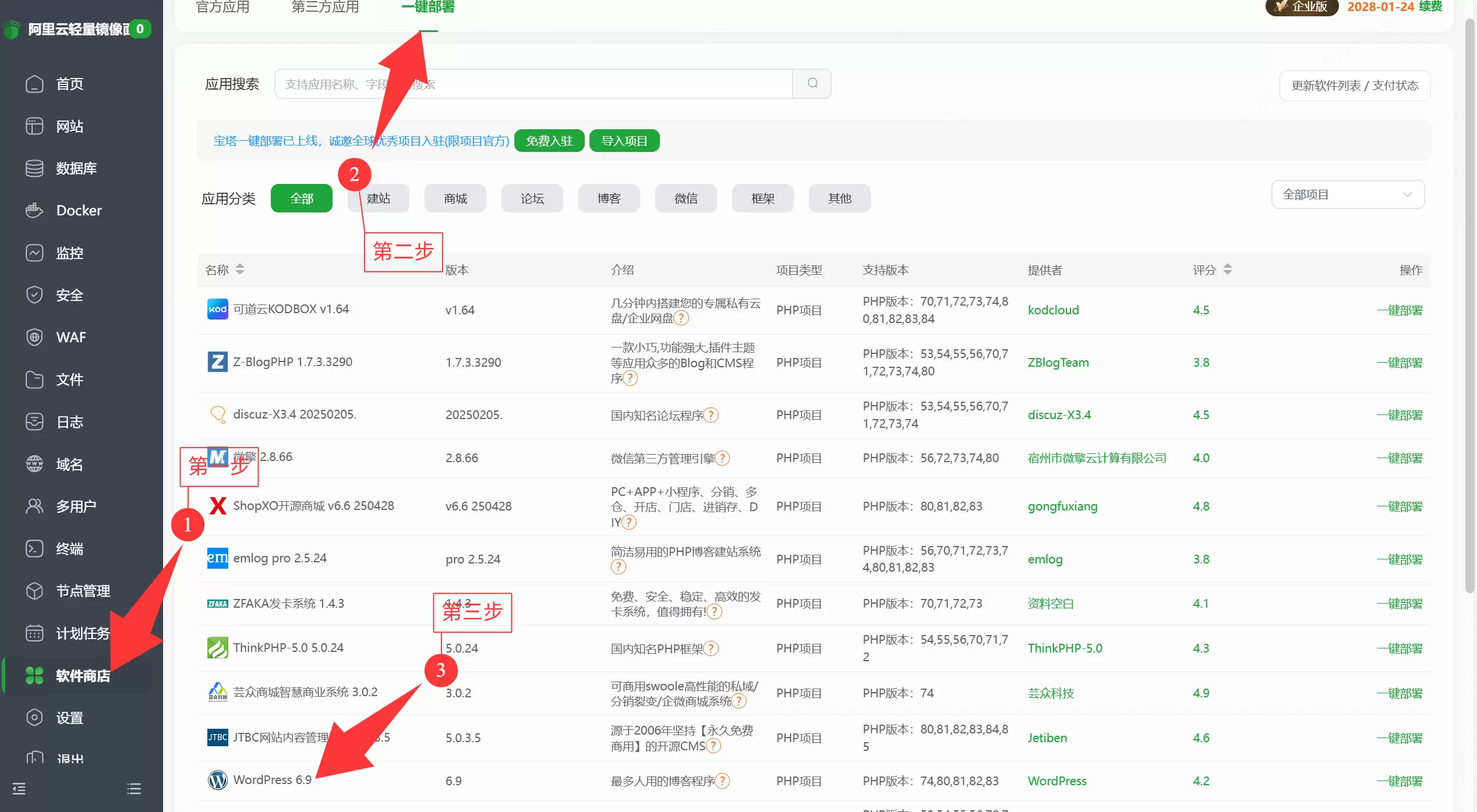Image resolution: width=1477 pixels, height=812 pixels.
Task: Click the bottom list icon in sidebar
Action: tap(134, 789)
